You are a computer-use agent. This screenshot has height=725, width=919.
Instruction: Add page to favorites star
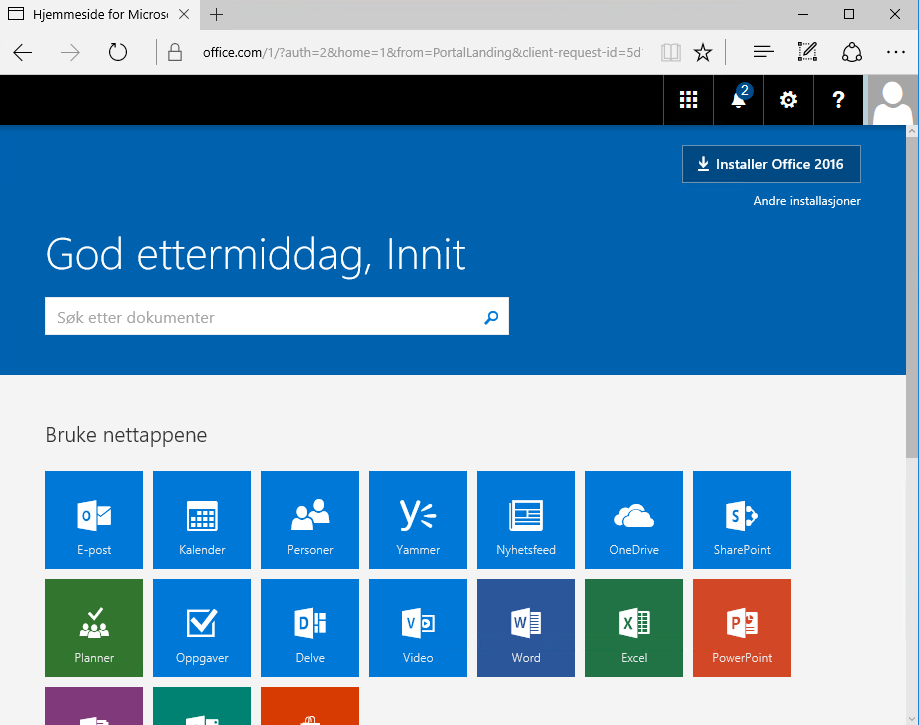click(x=703, y=53)
